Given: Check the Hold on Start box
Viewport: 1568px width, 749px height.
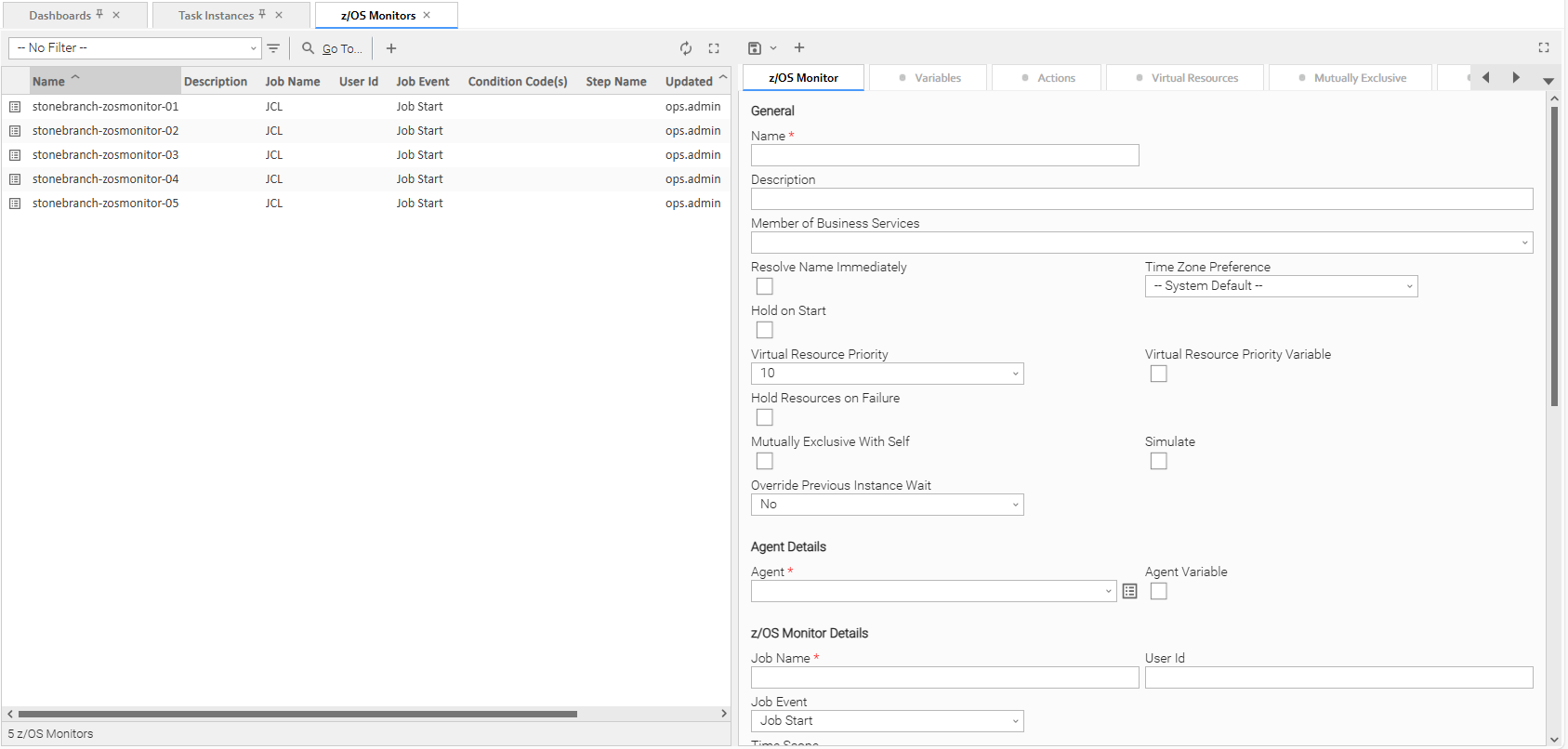Looking at the screenshot, I should [764, 330].
